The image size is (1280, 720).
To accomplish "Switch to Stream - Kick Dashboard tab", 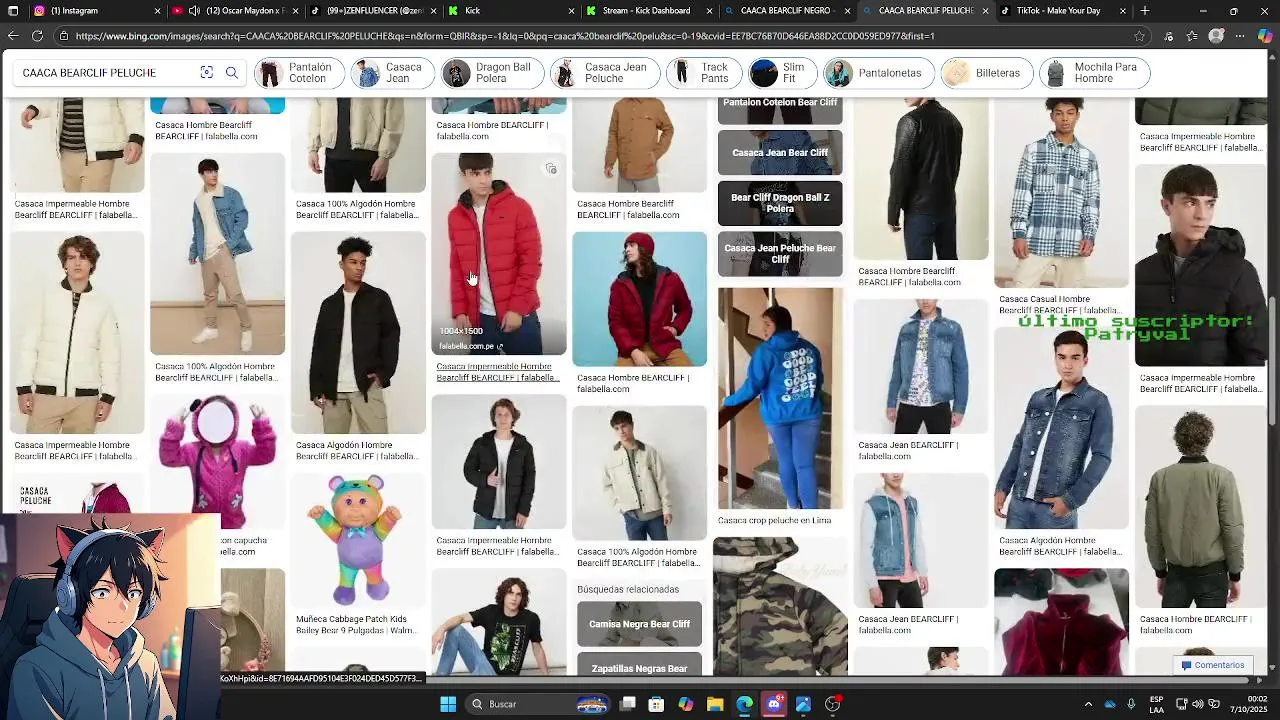I will click(x=648, y=11).
